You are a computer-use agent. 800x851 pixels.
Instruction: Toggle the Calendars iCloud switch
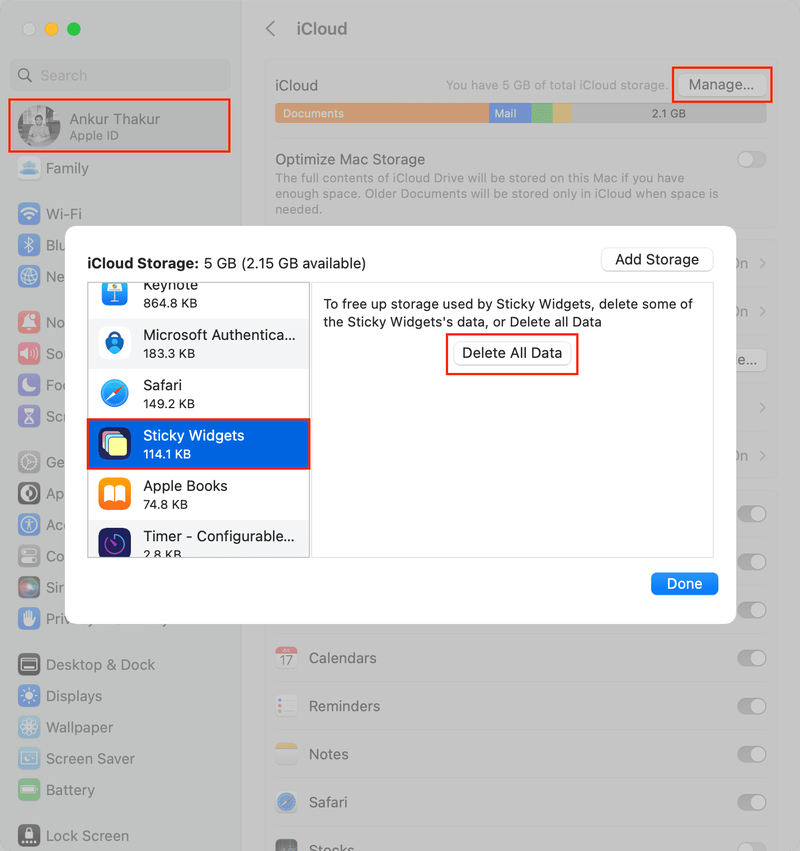tap(752, 658)
